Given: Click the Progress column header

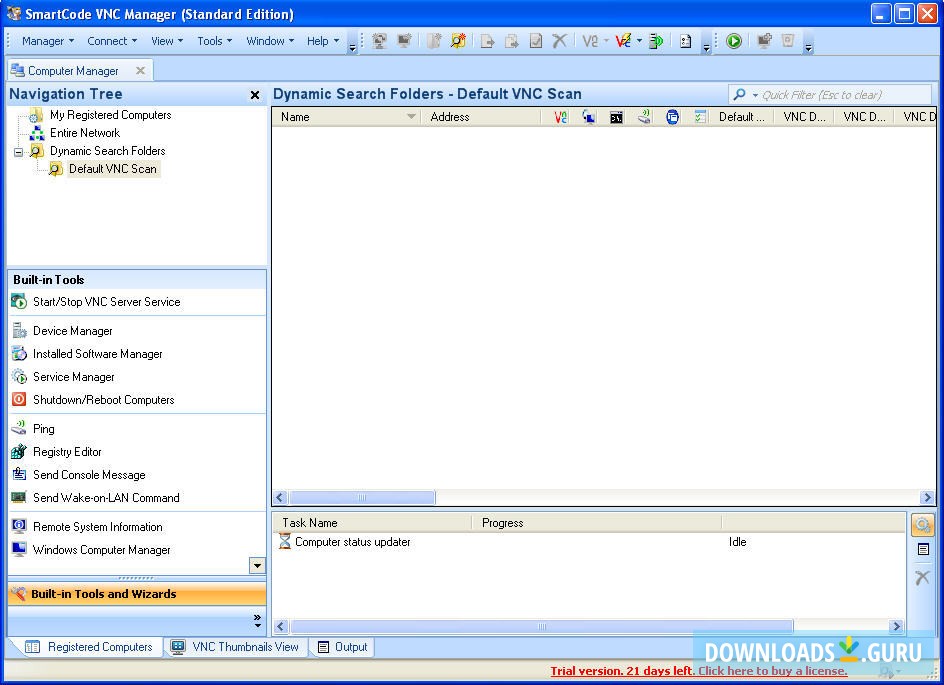Looking at the screenshot, I should [x=596, y=523].
